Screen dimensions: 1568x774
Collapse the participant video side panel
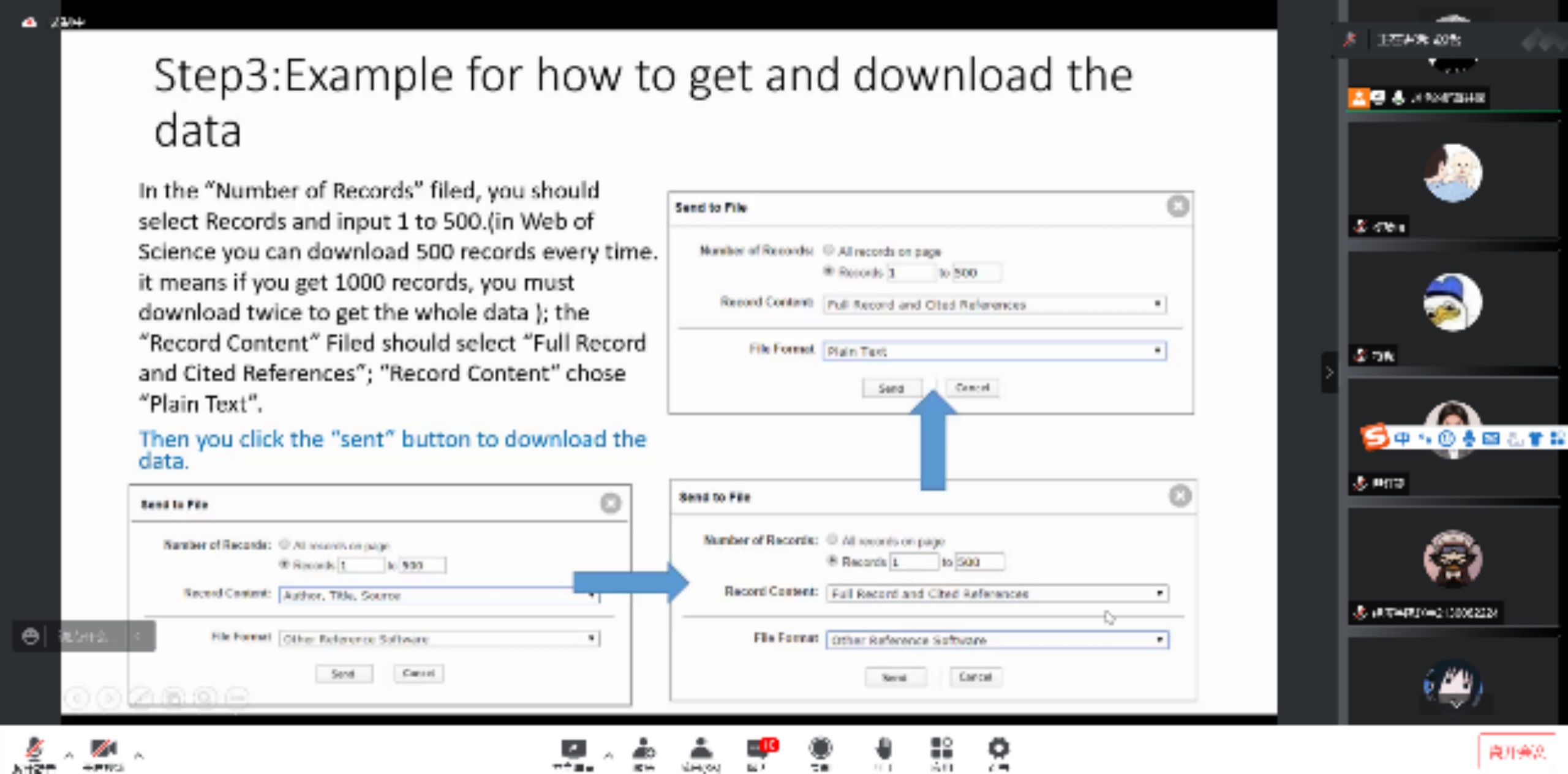point(1329,372)
